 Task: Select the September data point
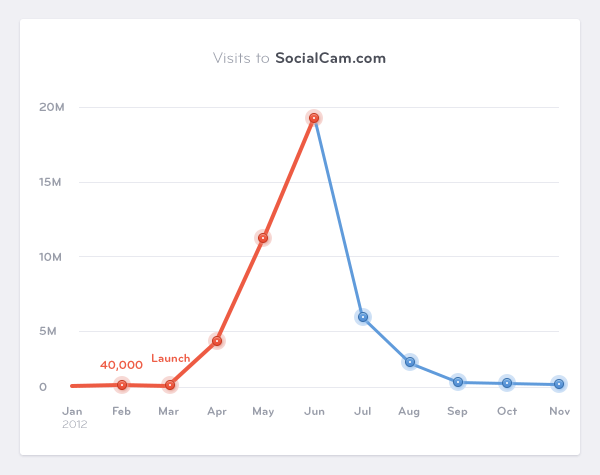(458, 382)
